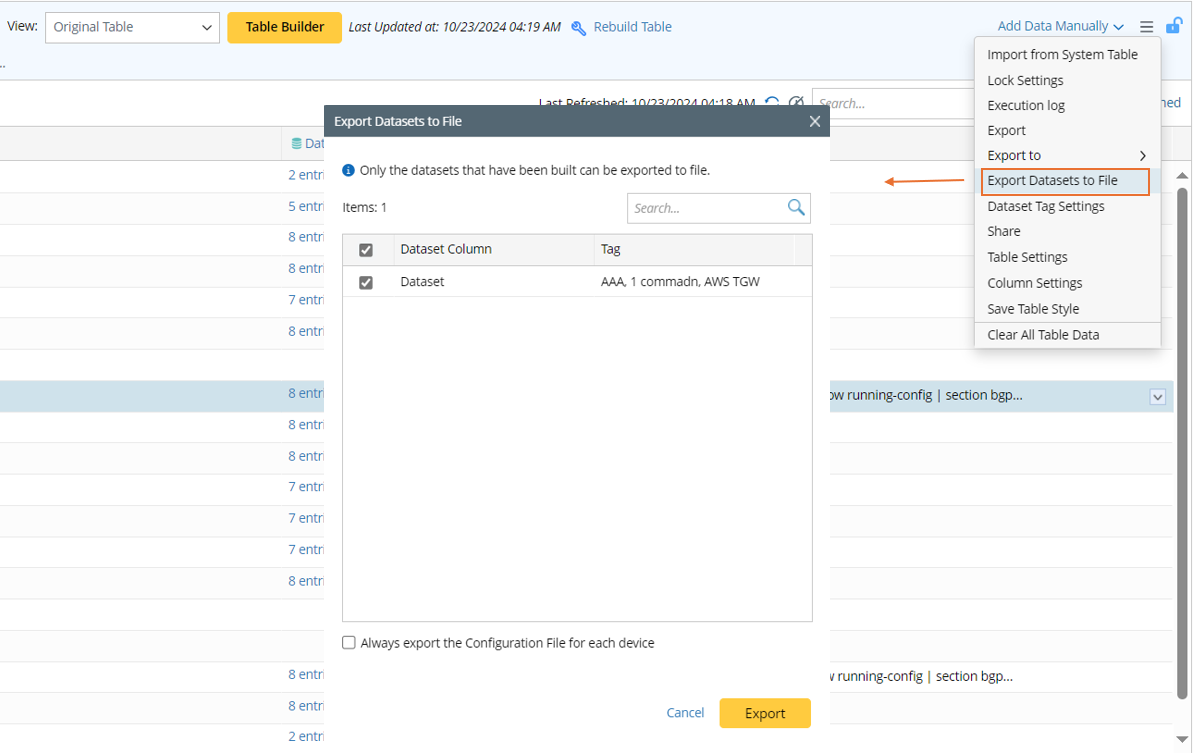
Task: Open the hamburger menu icon
Action: [1147, 27]
